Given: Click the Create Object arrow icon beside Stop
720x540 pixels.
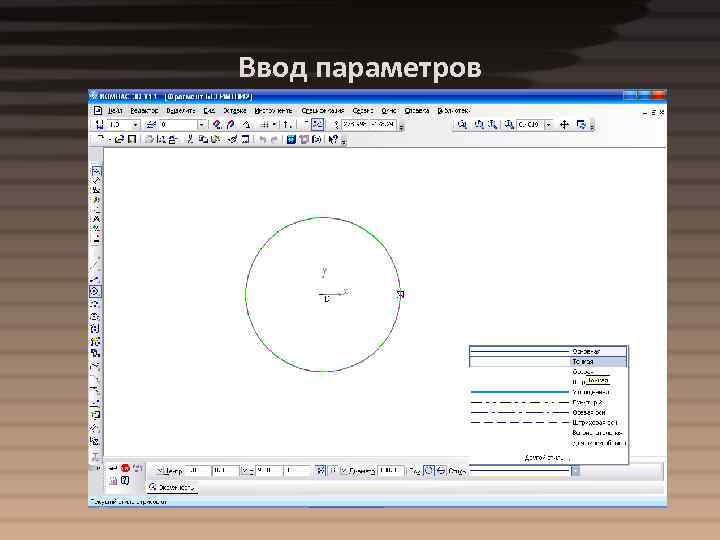Looking at the screenshot, I should click(113, 468).
